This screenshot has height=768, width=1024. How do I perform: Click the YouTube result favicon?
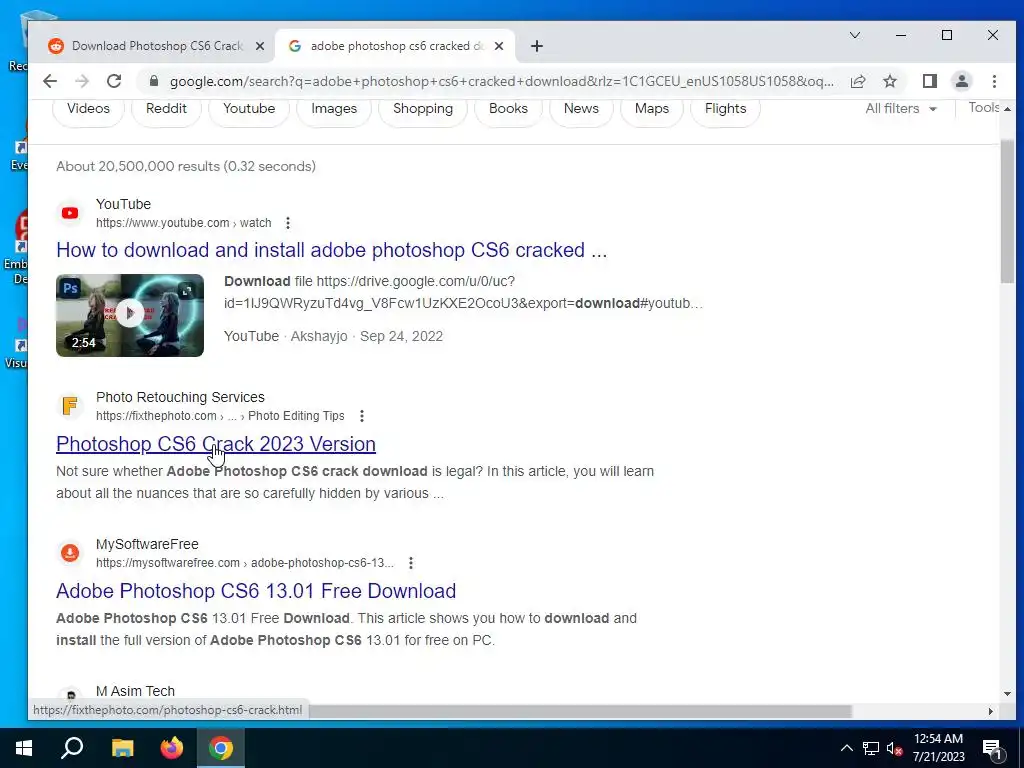(70, 213)
